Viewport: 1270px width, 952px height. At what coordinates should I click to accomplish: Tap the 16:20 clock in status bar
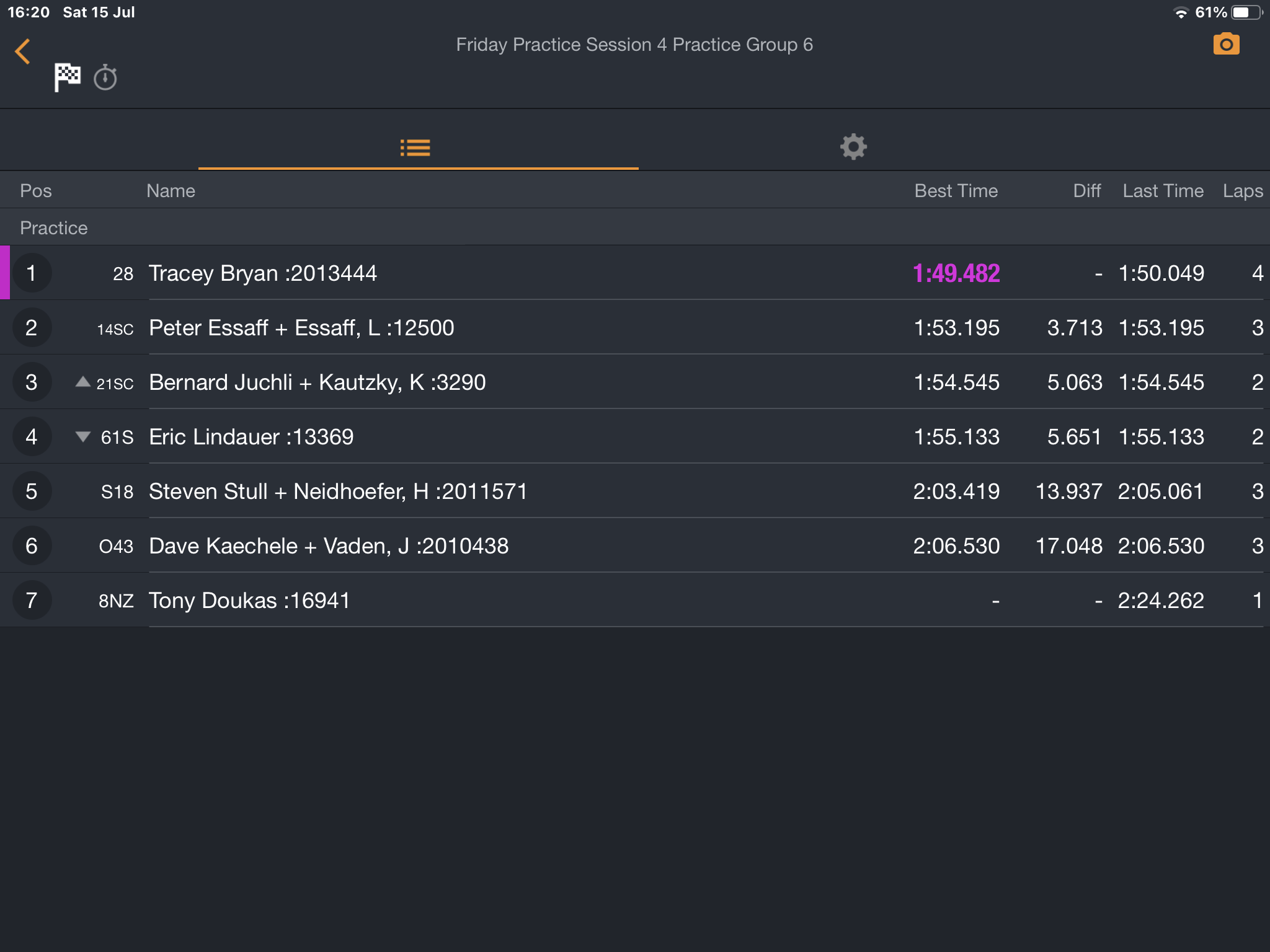(29, 12)
